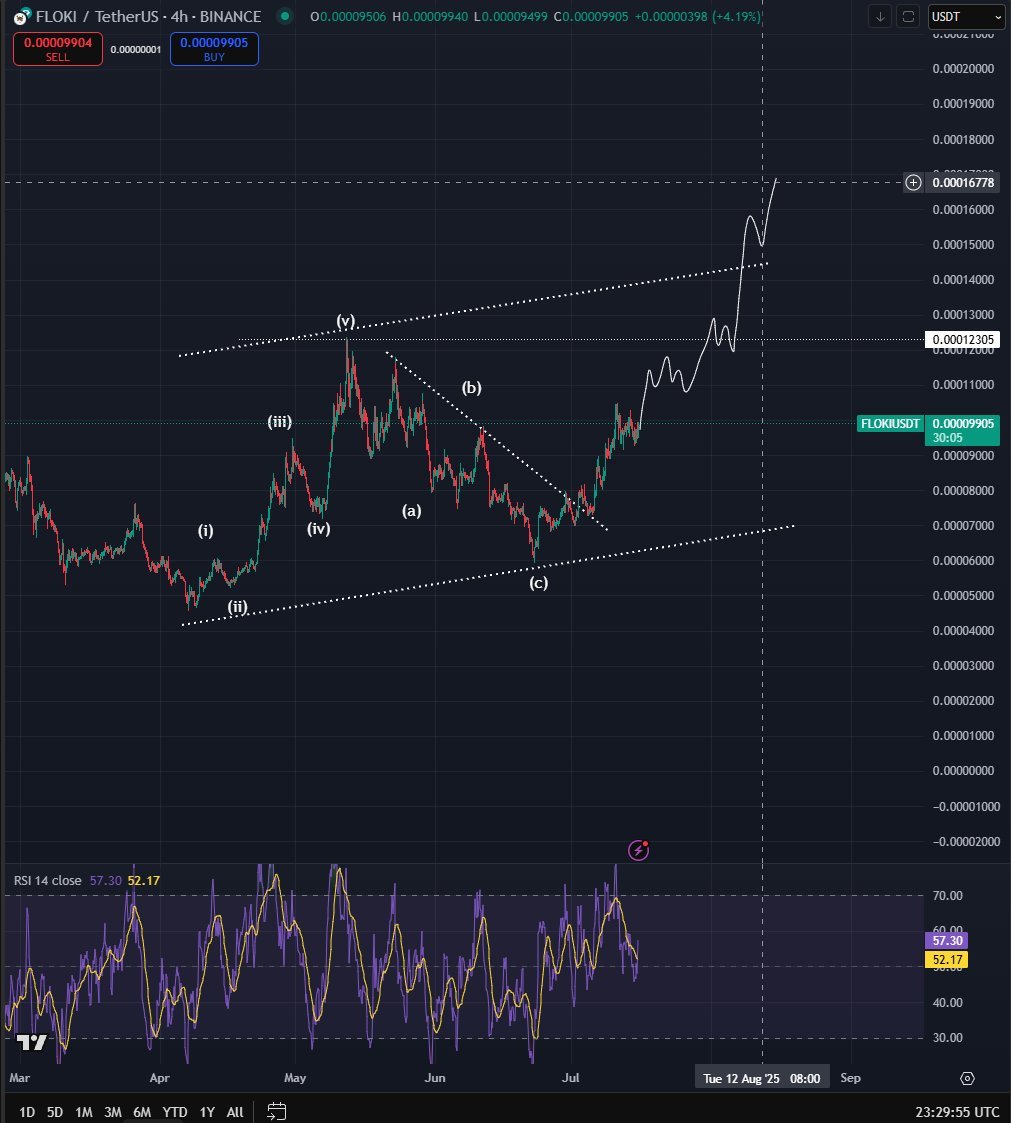1011x1123 pixels.
Task: Select the 1D time range
Action: click(x=27, y=1112)
